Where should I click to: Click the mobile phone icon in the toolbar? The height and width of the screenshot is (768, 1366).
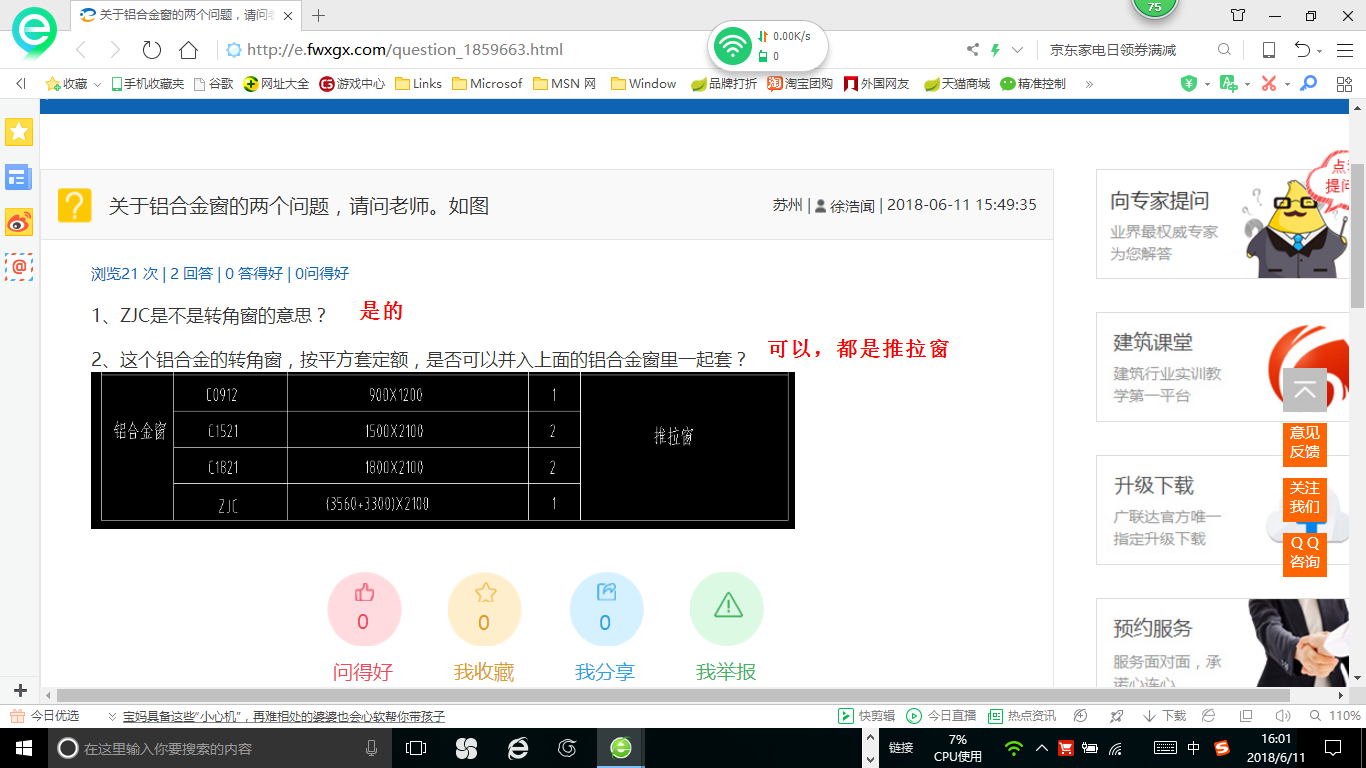1268,50
